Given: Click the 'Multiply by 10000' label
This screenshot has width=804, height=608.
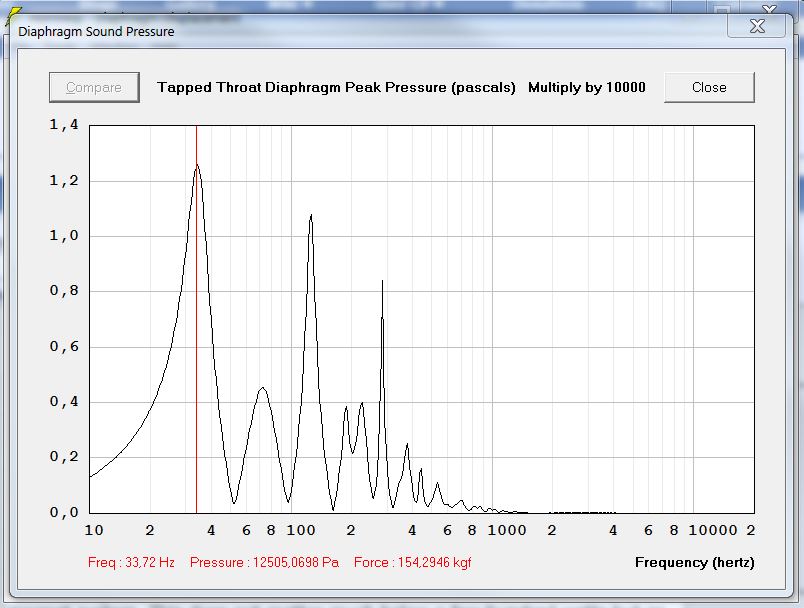Looking at the screenshot, I should [x=587, y=87].
